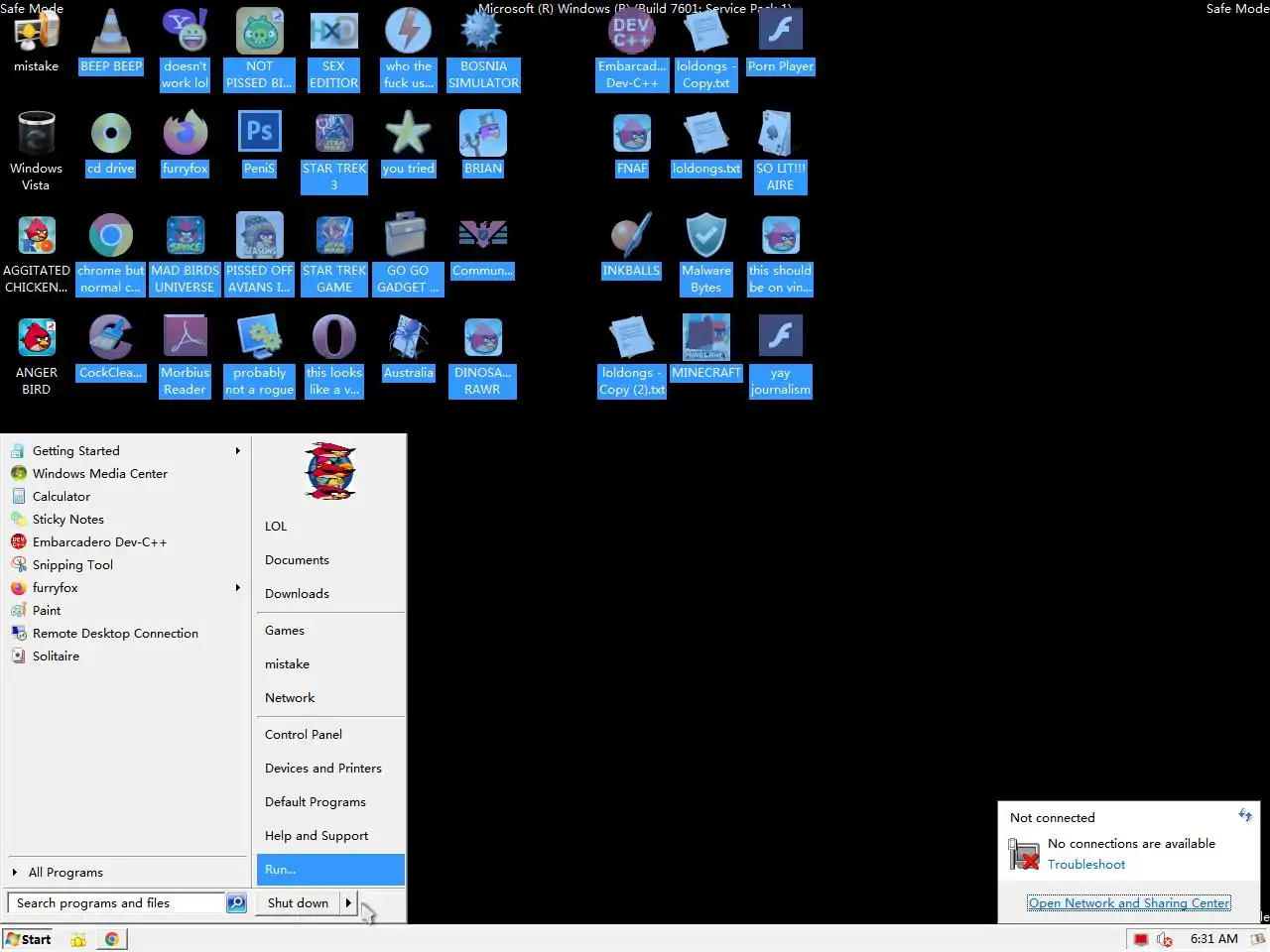Viewport: 1270px width, 952px height.
Task: Click the search magnifier button
Action: tap(236, 902)
